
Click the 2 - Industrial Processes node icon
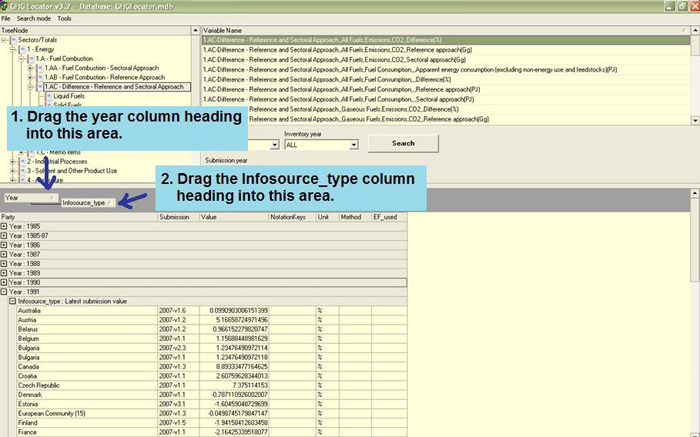tap(22, 161)
